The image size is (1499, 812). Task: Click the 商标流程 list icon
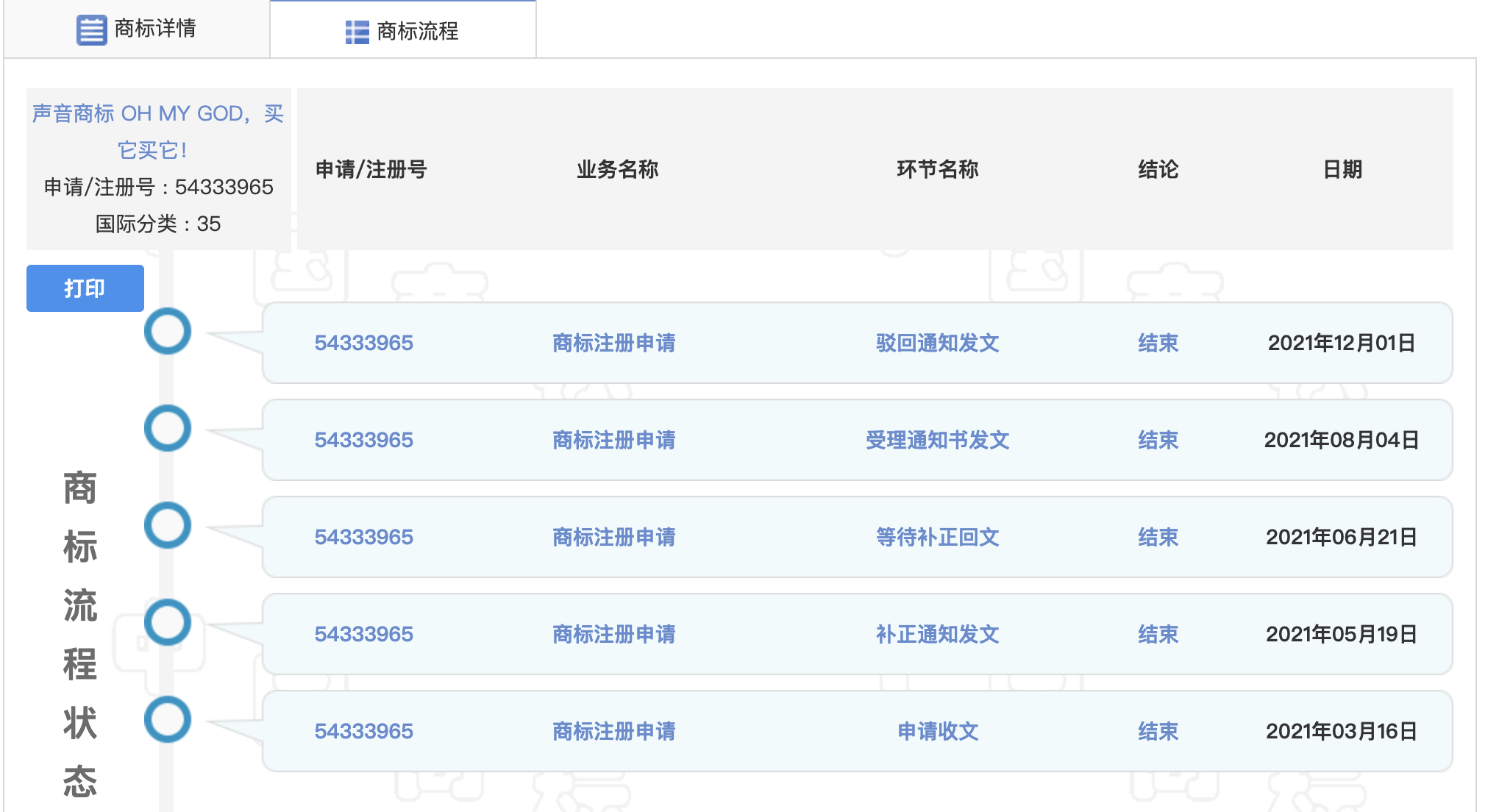pos(357,32)
